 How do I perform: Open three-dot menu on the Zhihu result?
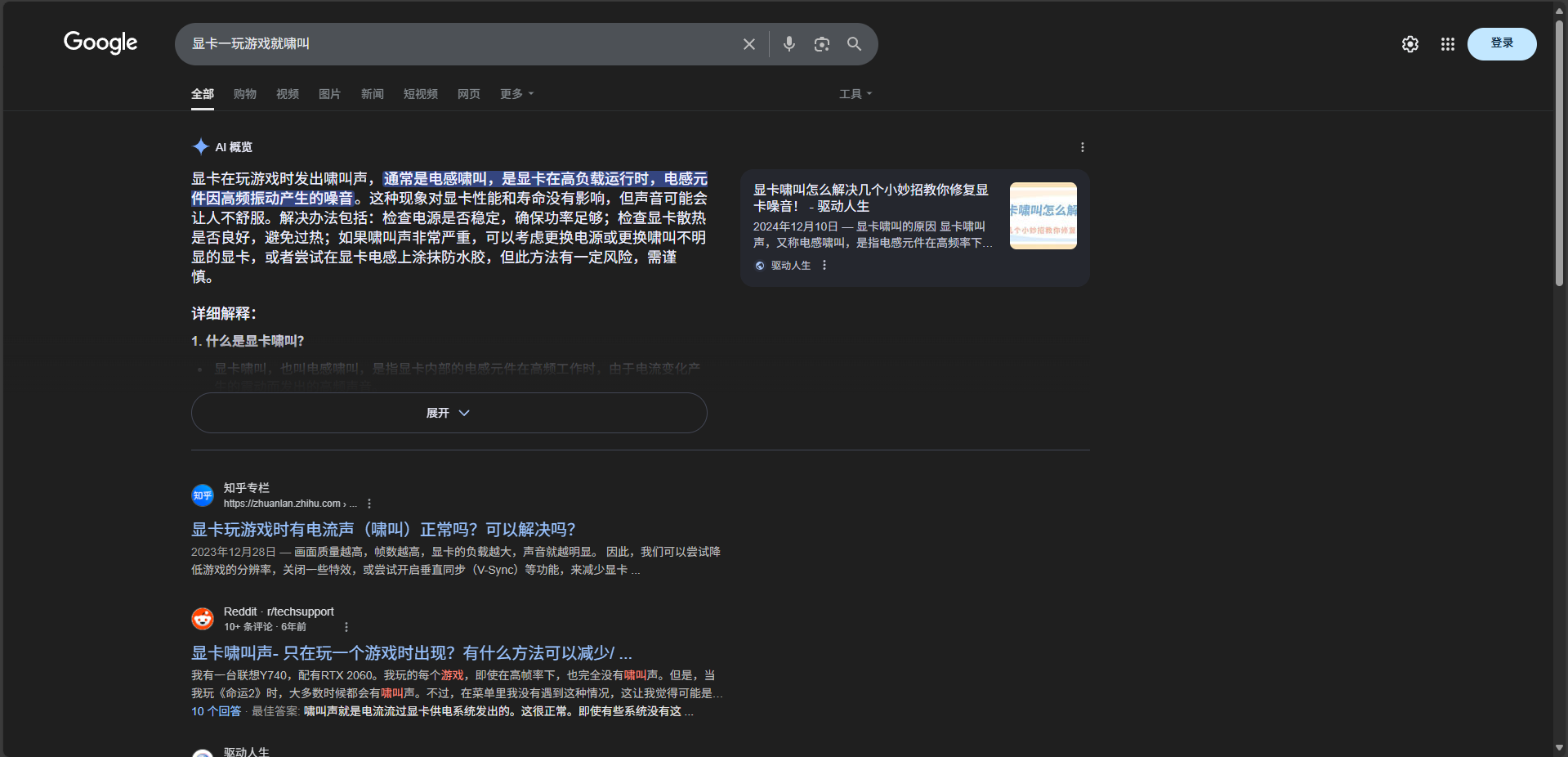tap(369, 504)
